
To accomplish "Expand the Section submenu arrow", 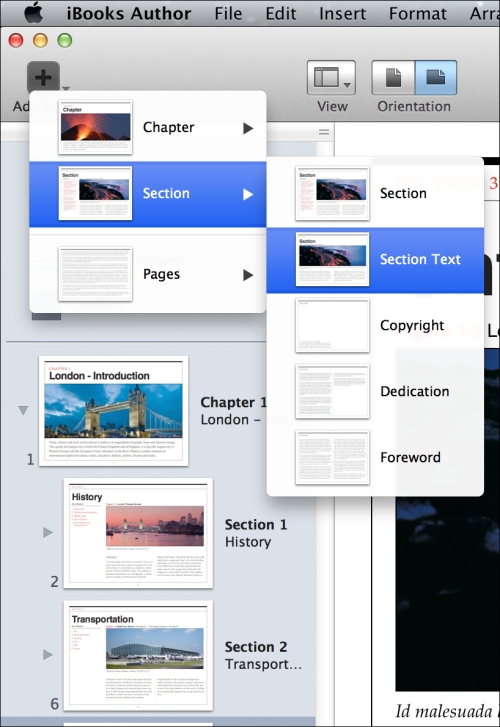I will [x=248, y=194].
